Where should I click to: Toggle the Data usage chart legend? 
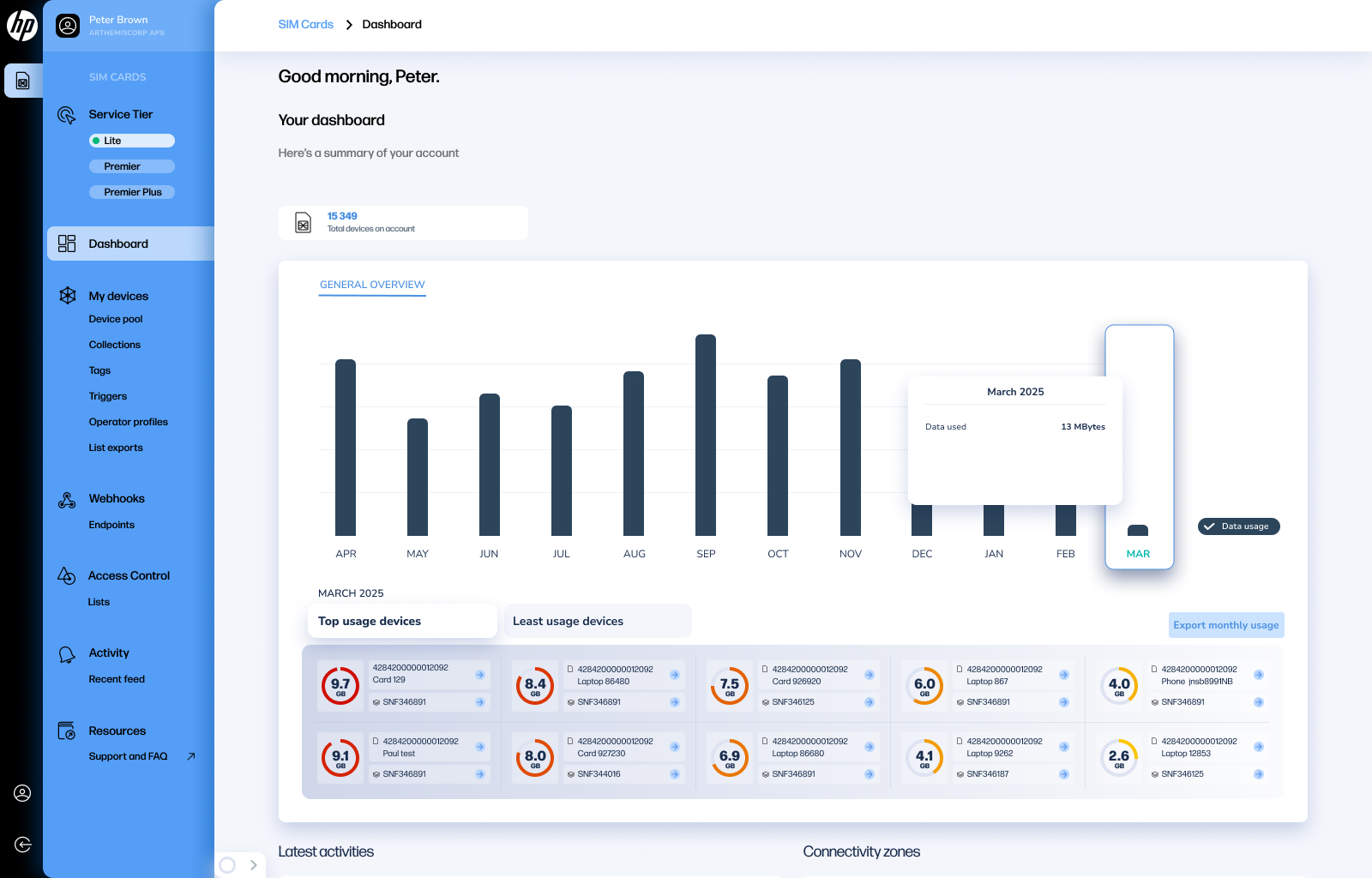point(1238,526)
